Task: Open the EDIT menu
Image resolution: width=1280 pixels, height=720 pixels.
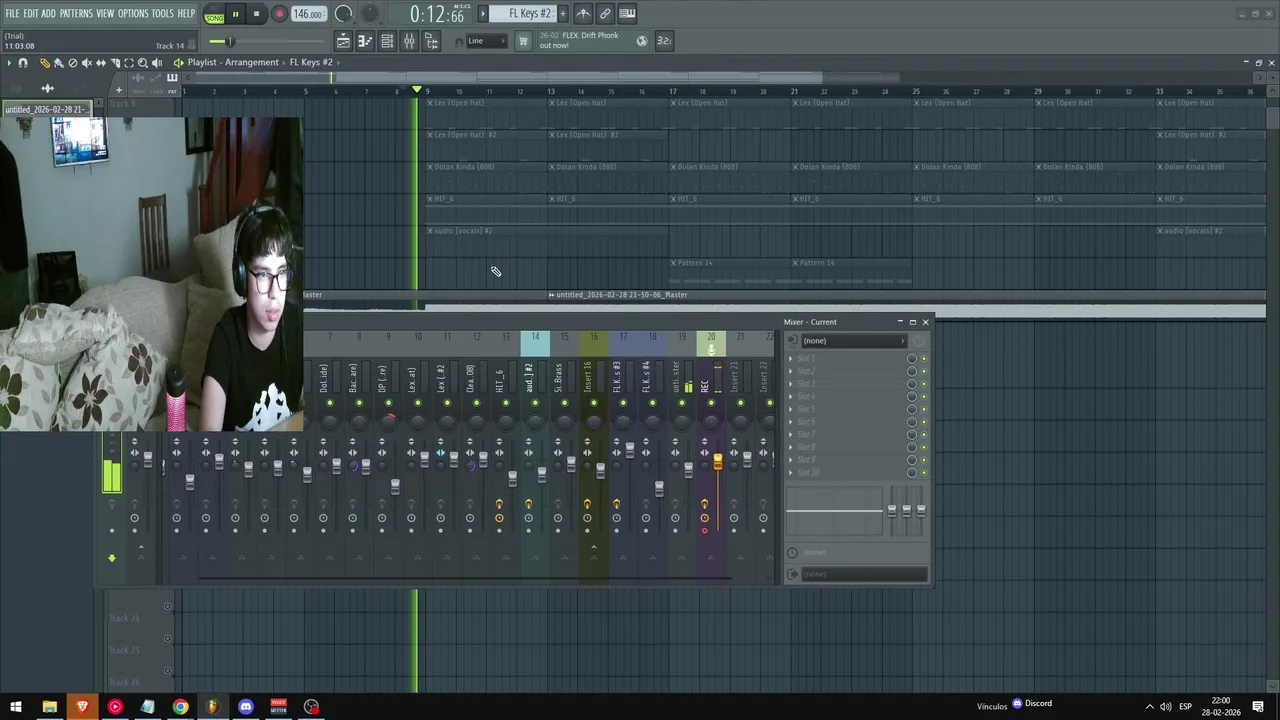Action: click(x=31, y=14)
